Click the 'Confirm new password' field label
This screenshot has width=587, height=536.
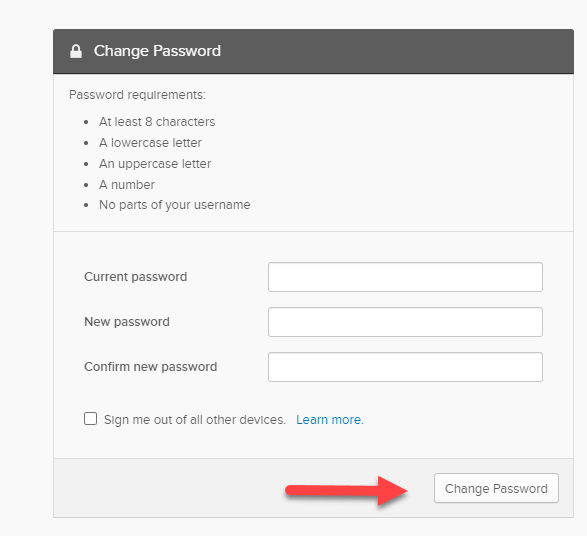(x=150, y=367)
